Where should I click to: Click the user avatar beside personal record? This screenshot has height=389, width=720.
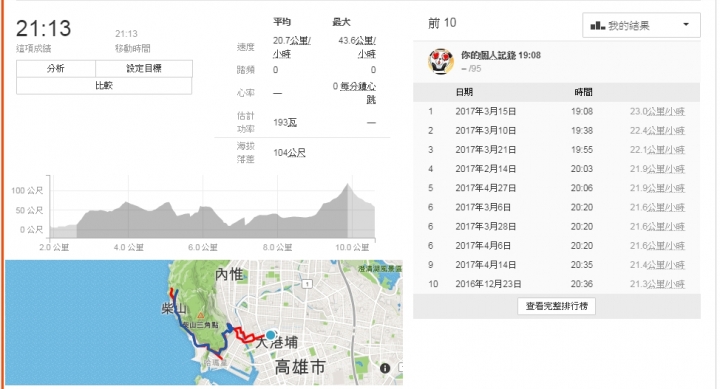(441, 61)
